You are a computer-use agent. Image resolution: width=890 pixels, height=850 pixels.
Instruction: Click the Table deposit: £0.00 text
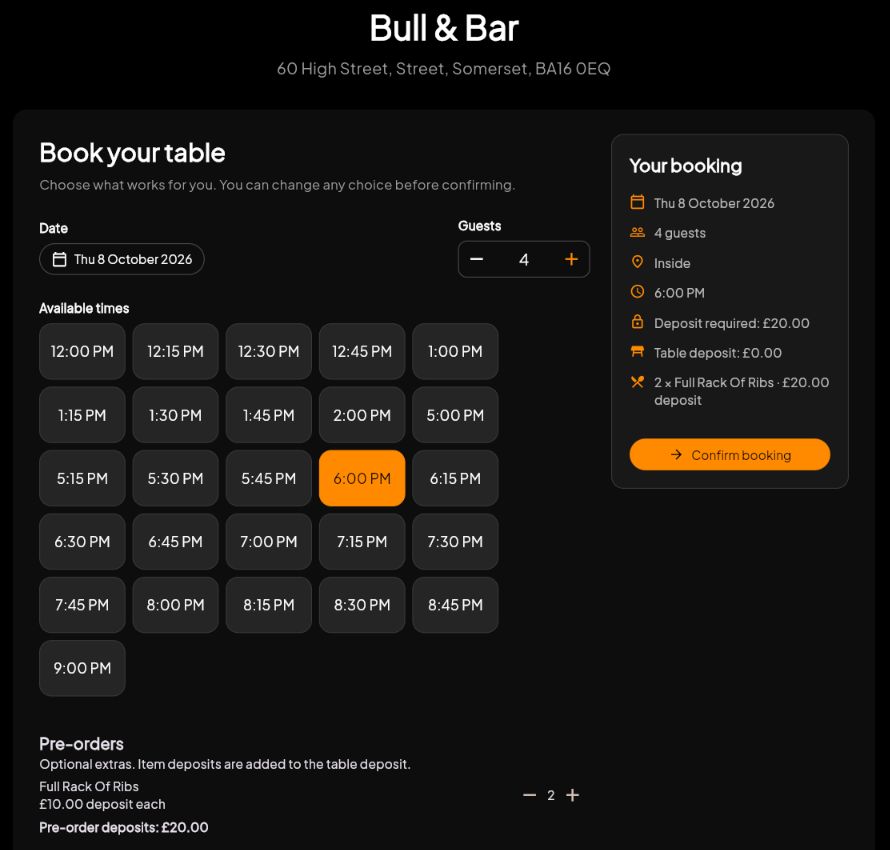click(717, 353)
